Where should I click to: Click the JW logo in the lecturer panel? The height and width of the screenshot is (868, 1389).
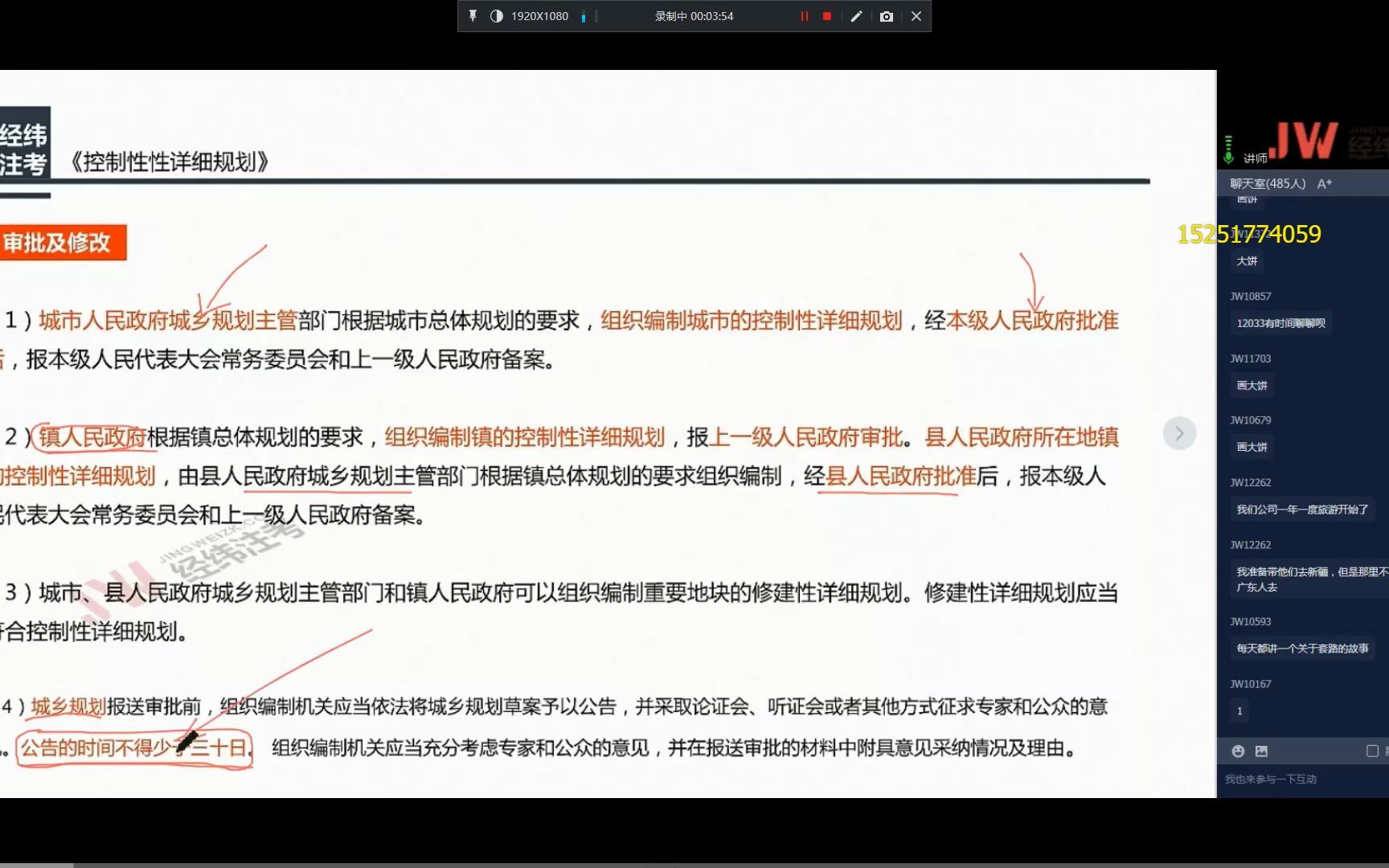click(1304, 141)
